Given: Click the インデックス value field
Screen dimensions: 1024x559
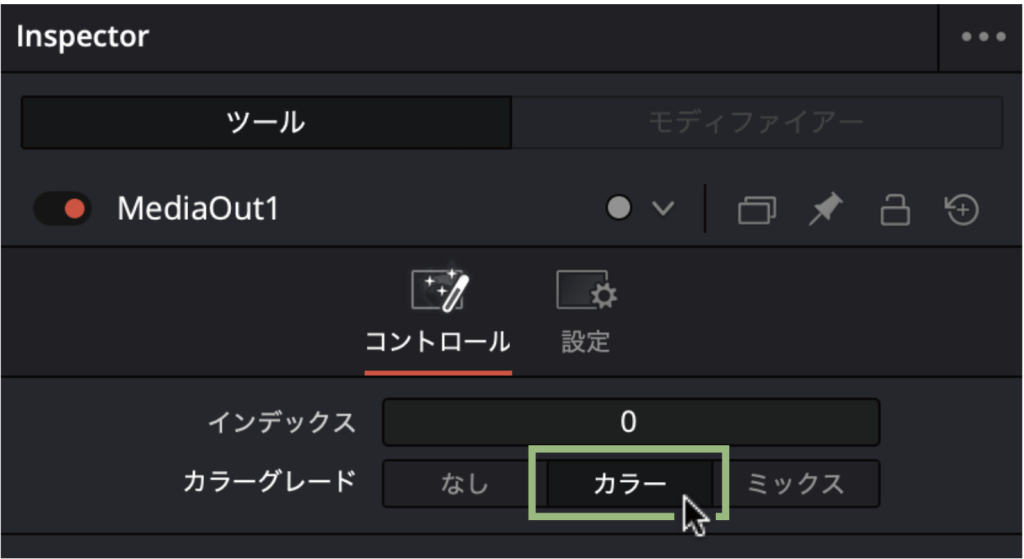Looking at the screenshot, I should 630,422.
